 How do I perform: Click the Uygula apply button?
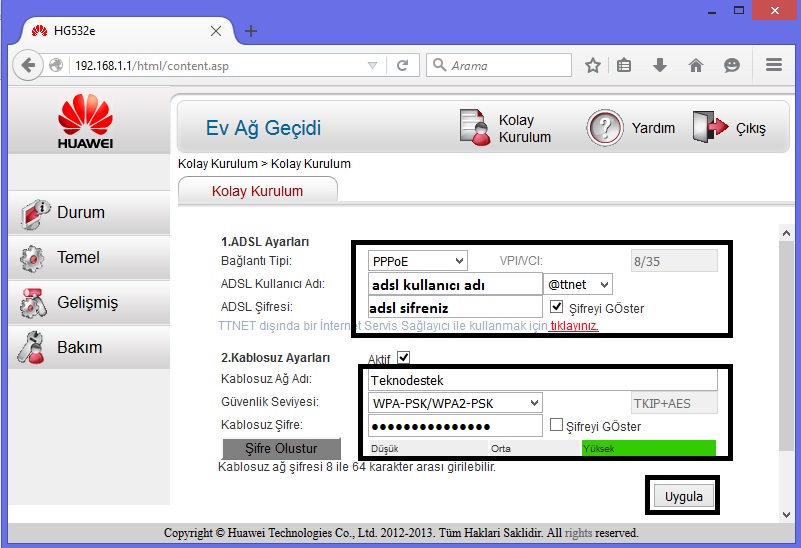(684, 496)
